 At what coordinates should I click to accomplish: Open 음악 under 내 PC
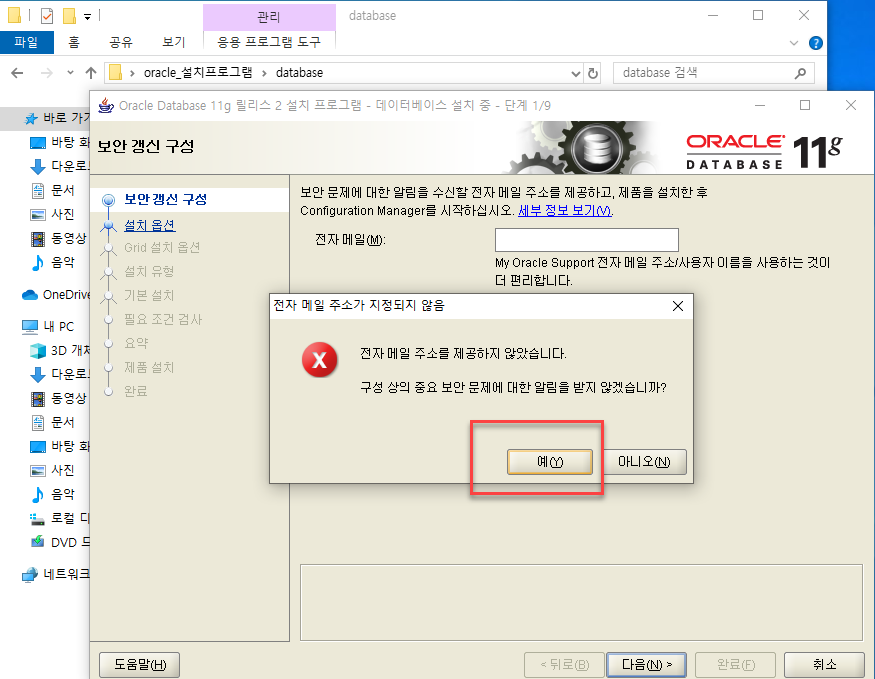tap(51, 494)
